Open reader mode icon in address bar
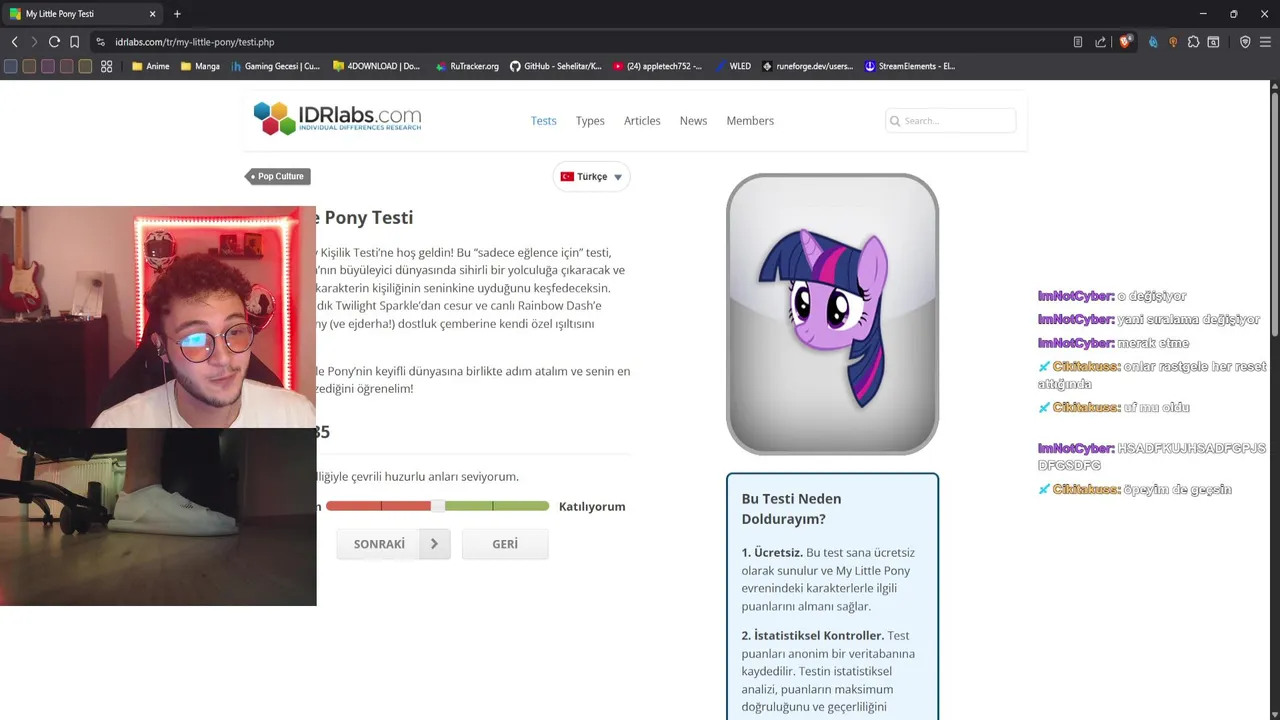The height and width of the screenshot is (720, 1280). [1077, 42]
